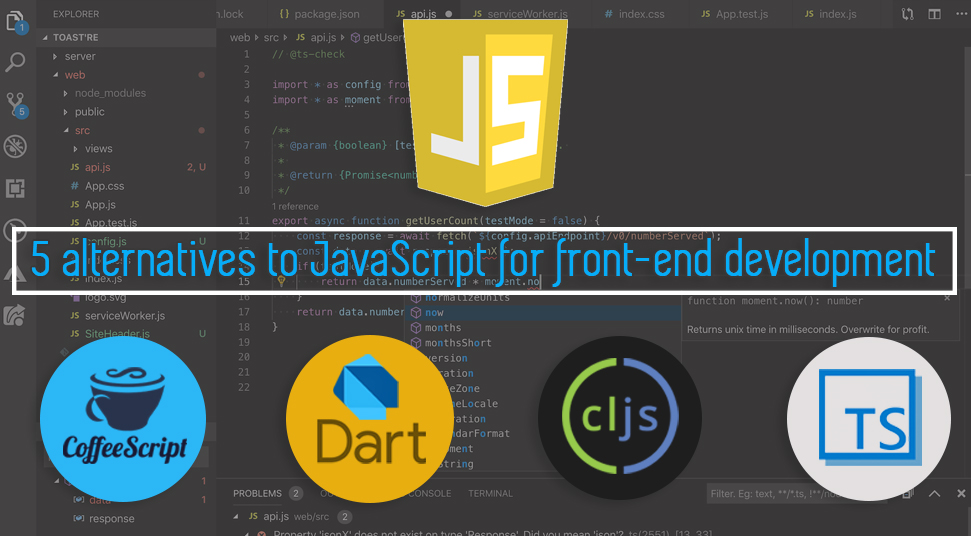The height and width of the screenshot is (536, 971).
Task: Click the CSS hash icon beside App.css
Action: 74,186
